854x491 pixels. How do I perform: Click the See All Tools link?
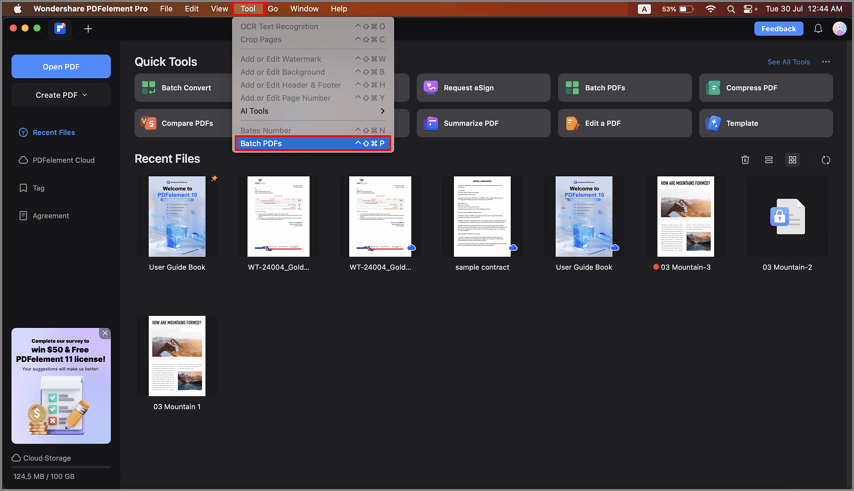point(788,62)
